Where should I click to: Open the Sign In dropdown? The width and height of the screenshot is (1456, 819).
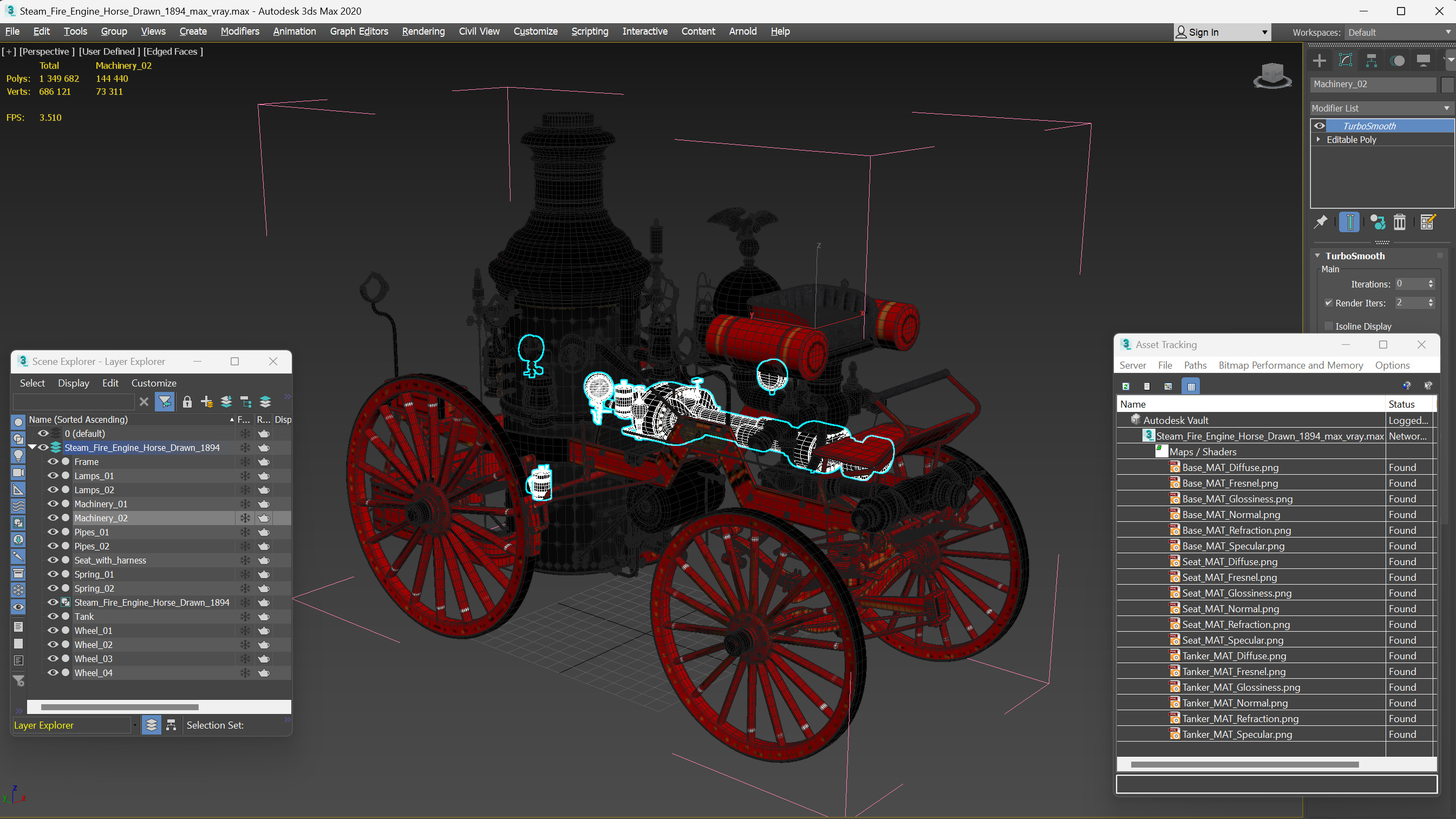(1222, 32)
